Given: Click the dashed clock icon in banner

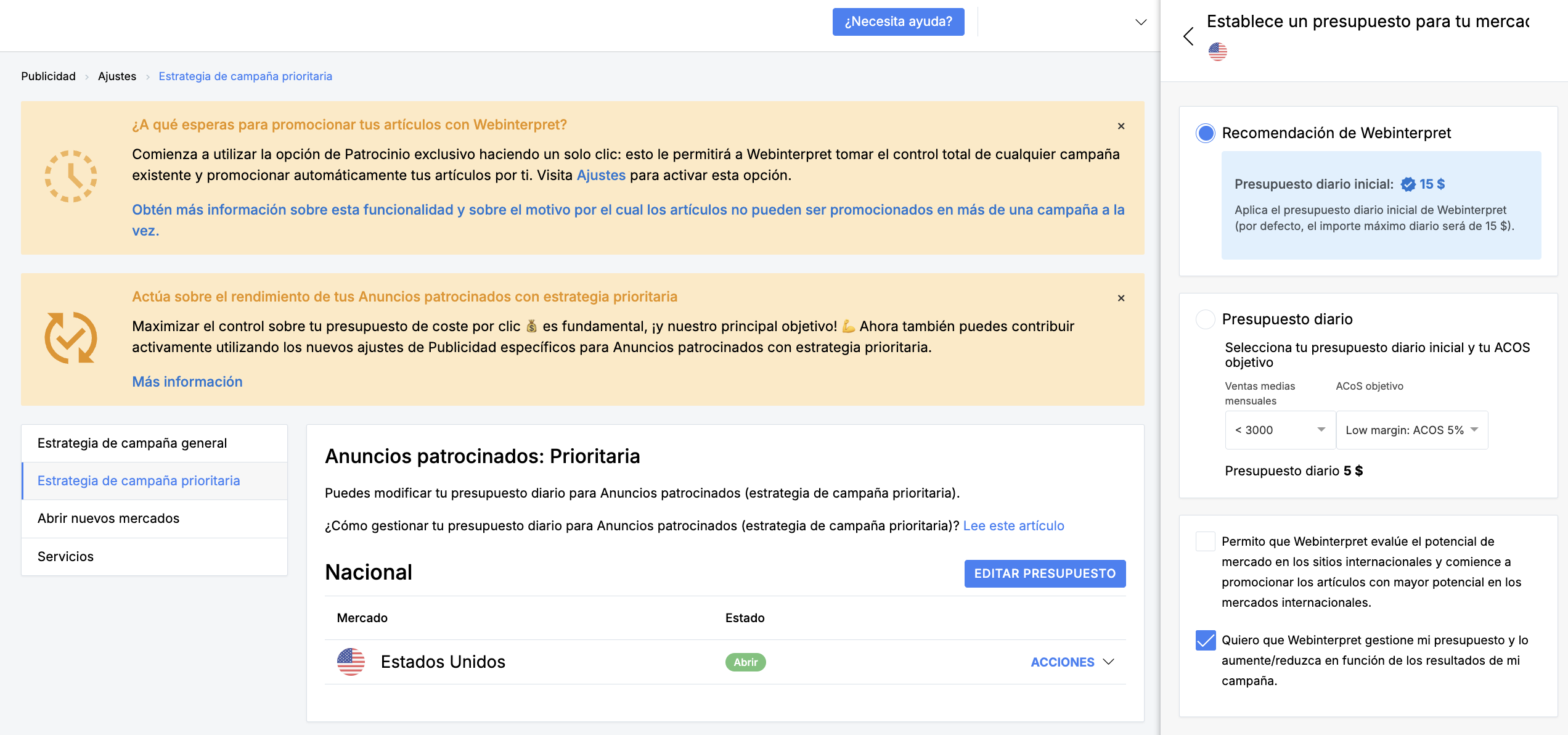Looking at the screenshot, I should coord(71,176).
